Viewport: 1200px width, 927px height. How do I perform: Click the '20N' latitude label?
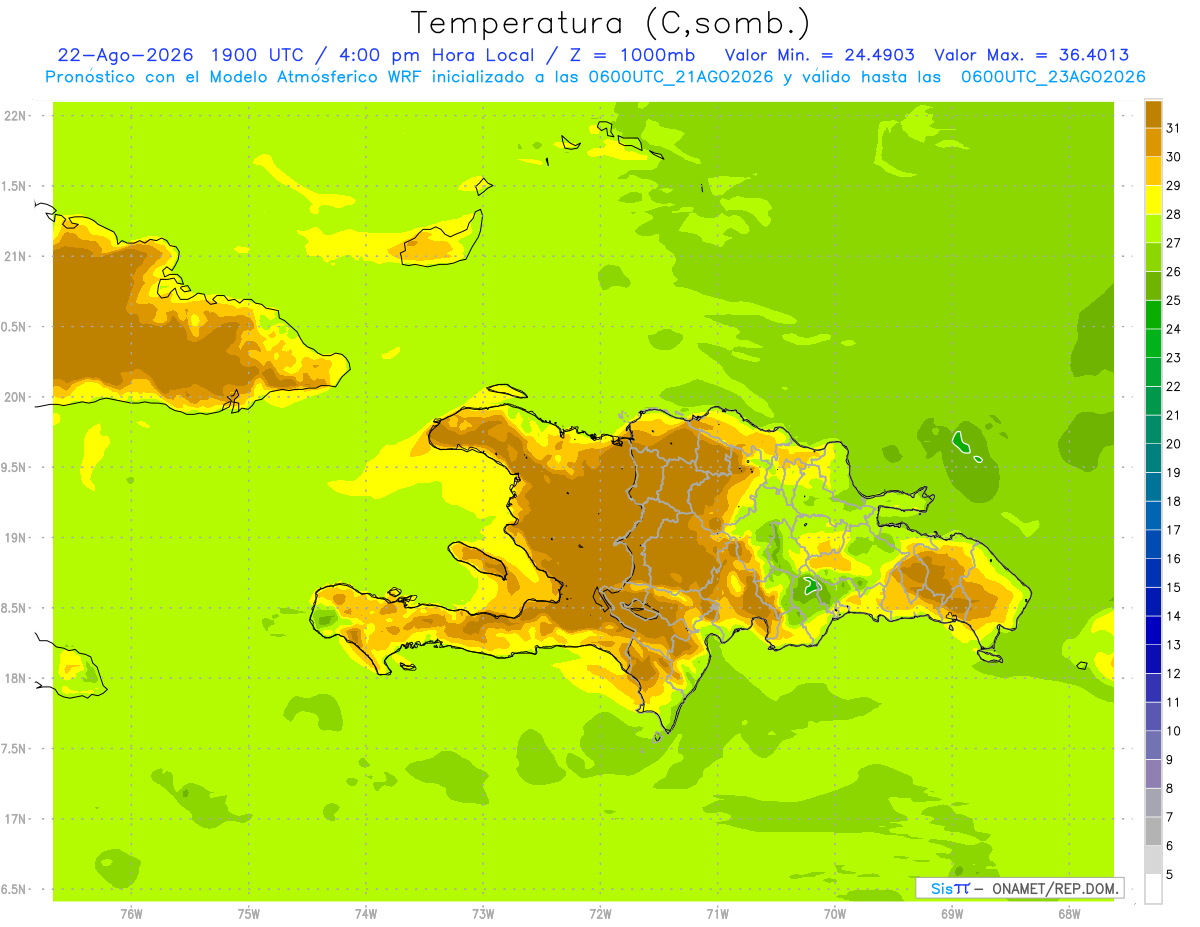pos(15,397)
